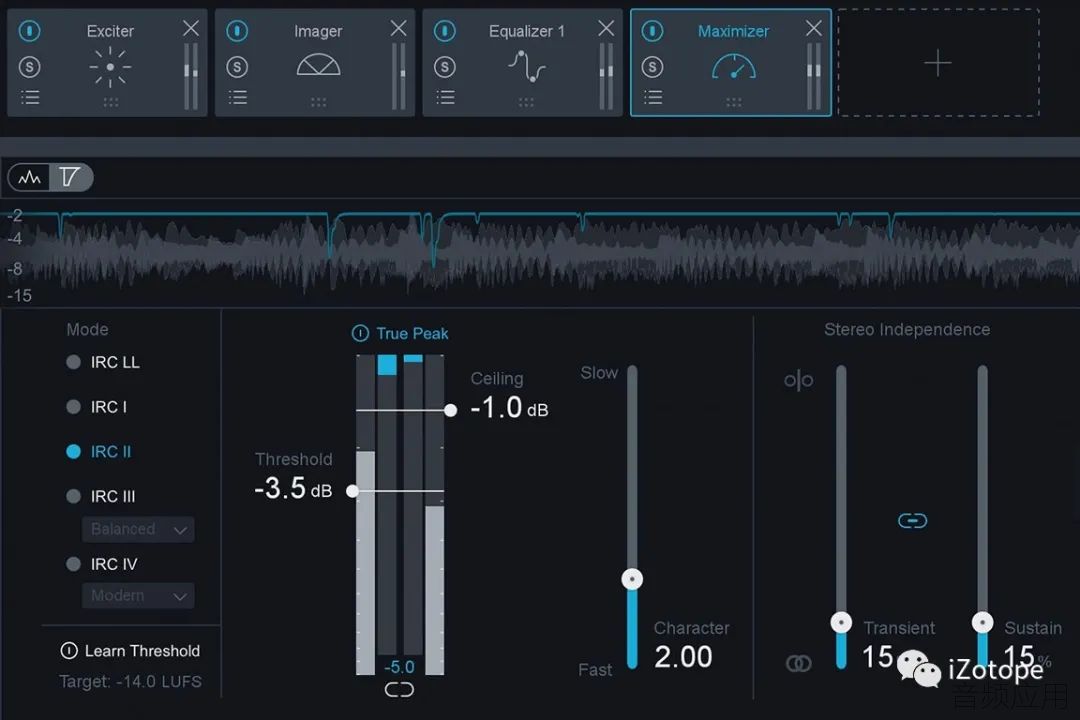Solo the Maximizer module
The width and height of the screenshot is (1080, 720).
pyautogui.click(x=652, y=67)
